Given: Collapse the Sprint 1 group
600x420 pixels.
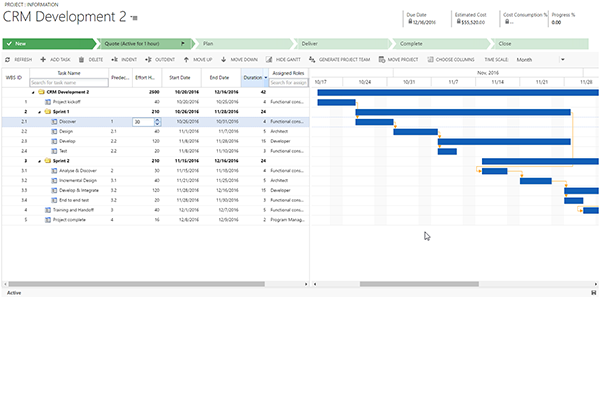Looking at the screenshot, I should pyautogui.click(x=39, y=112).
